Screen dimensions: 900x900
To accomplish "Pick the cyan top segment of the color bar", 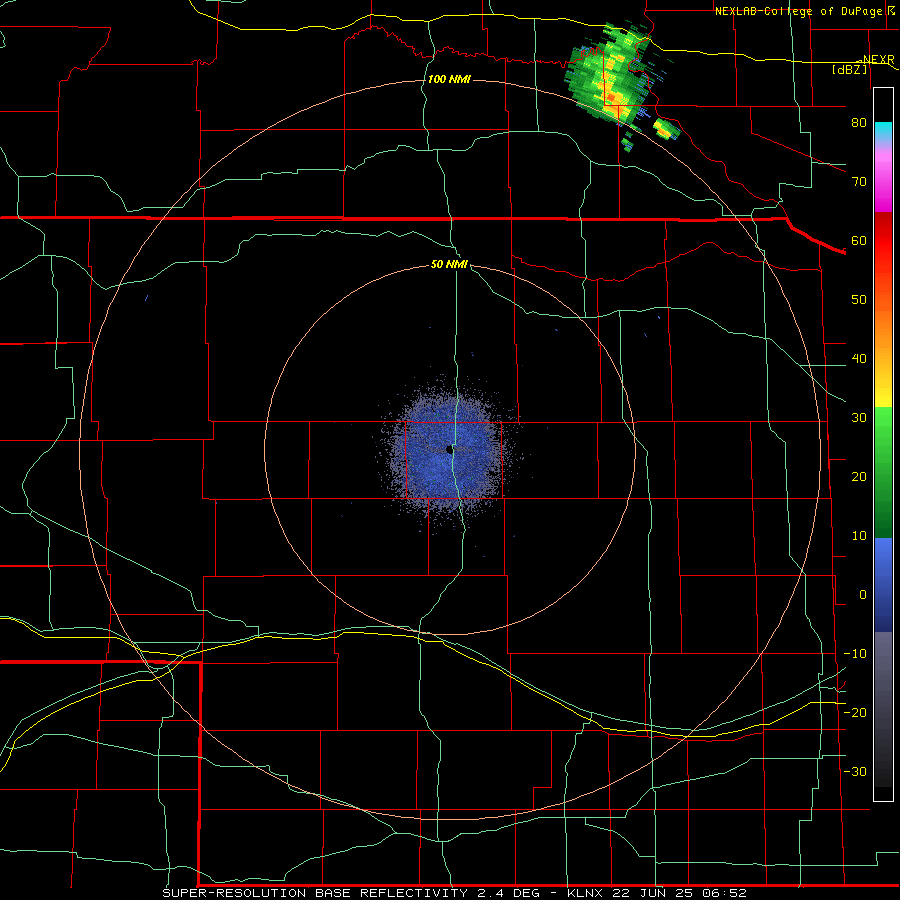I will (x=883, y=132).
